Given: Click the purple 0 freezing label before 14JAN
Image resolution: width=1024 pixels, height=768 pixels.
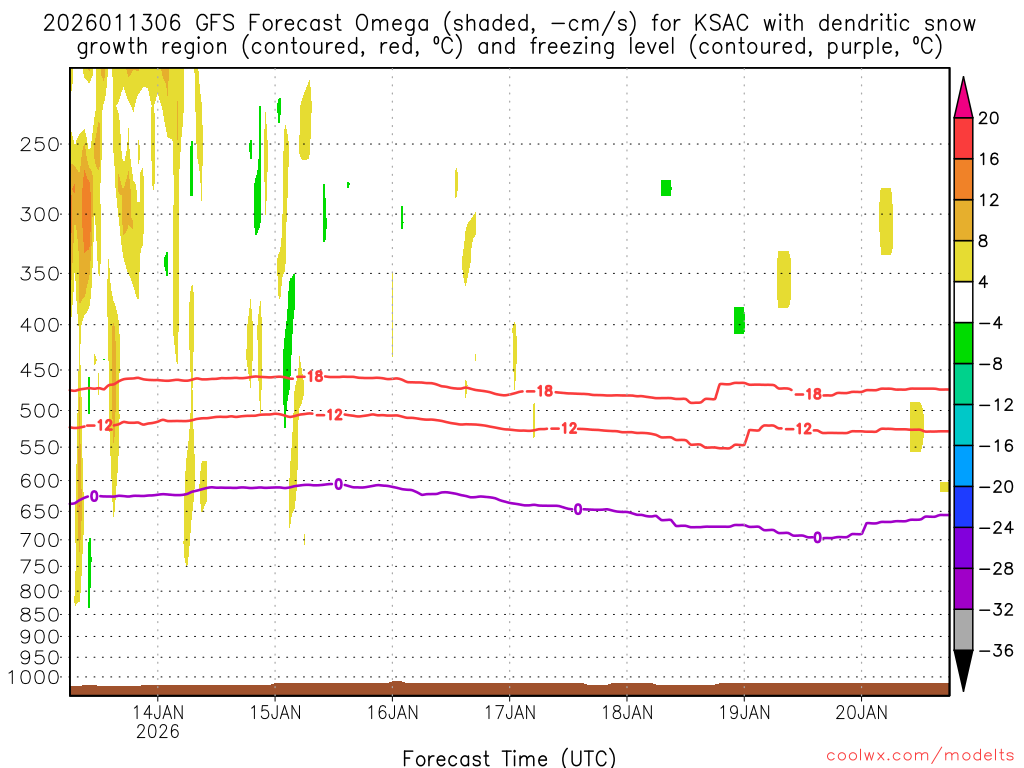Looking at the screenshot, I should tap(94, 496).
